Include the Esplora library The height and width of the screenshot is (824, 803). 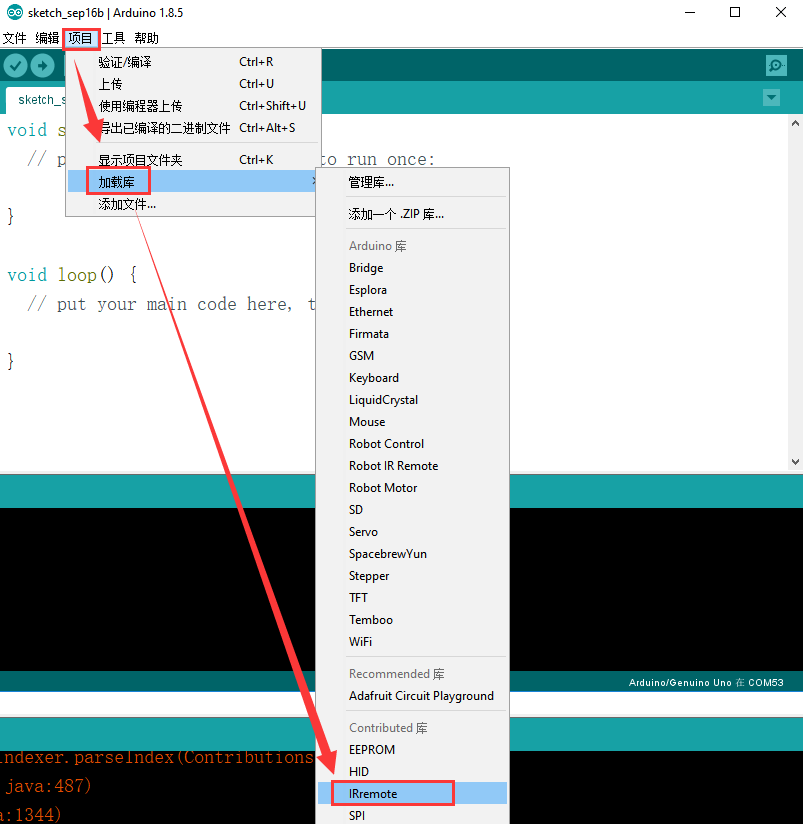(413, 290)
